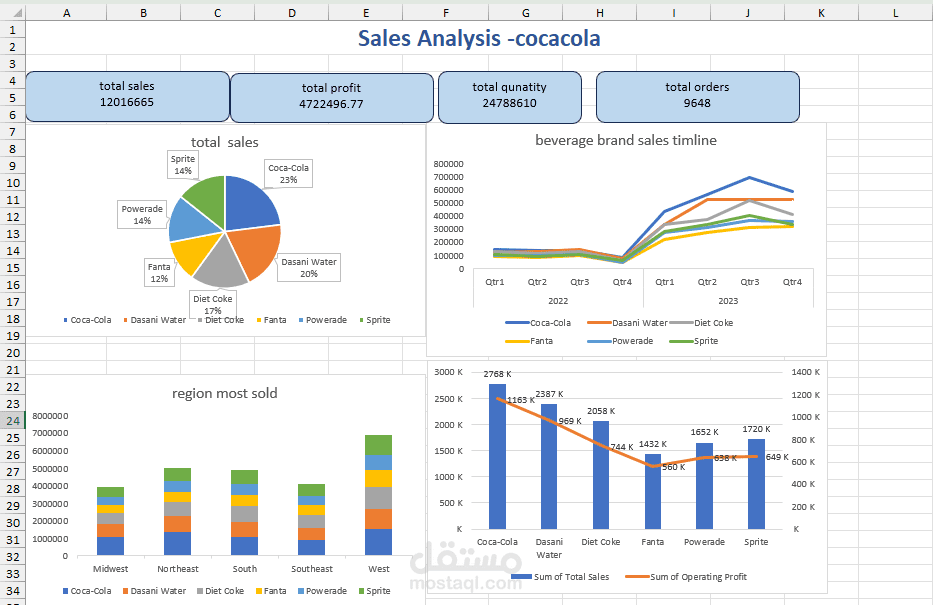Select row 3 header
Image resolution: width=933 pixels, height=605 pixels.
click(x=12, y=64)
